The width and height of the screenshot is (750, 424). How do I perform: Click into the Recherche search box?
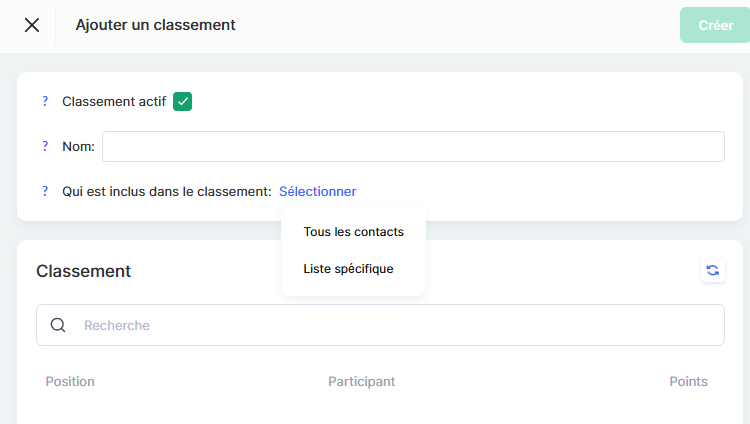pos(400,325)
